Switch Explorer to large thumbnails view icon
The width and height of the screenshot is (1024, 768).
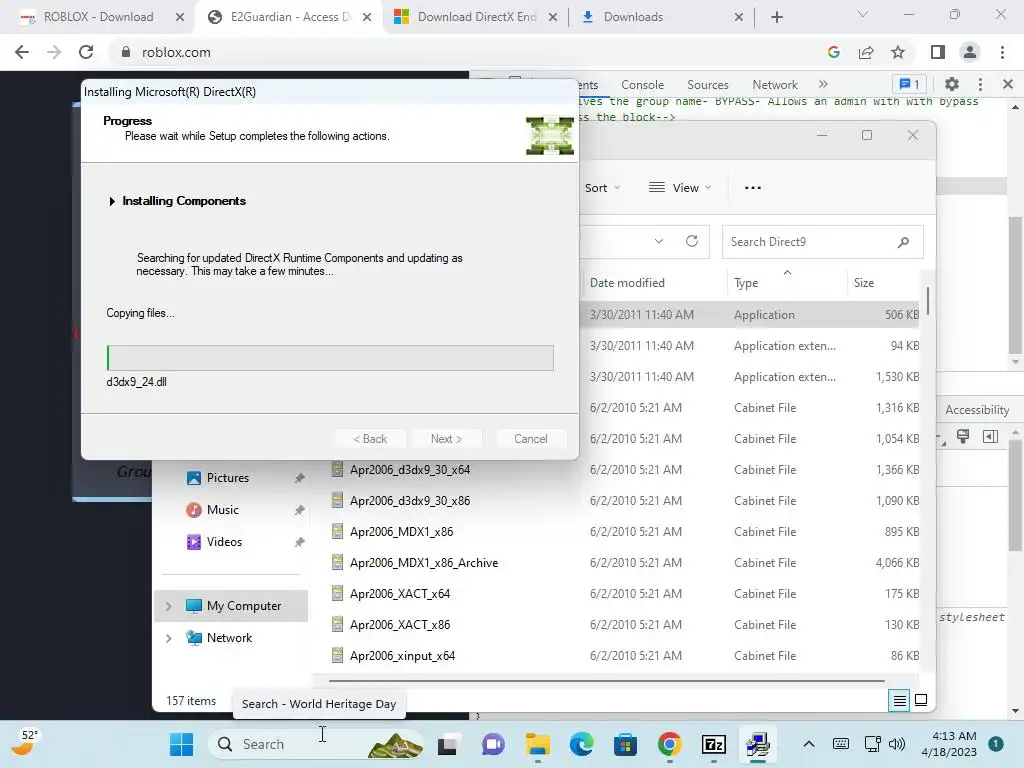pyautogui.click(x=921, y=701)
